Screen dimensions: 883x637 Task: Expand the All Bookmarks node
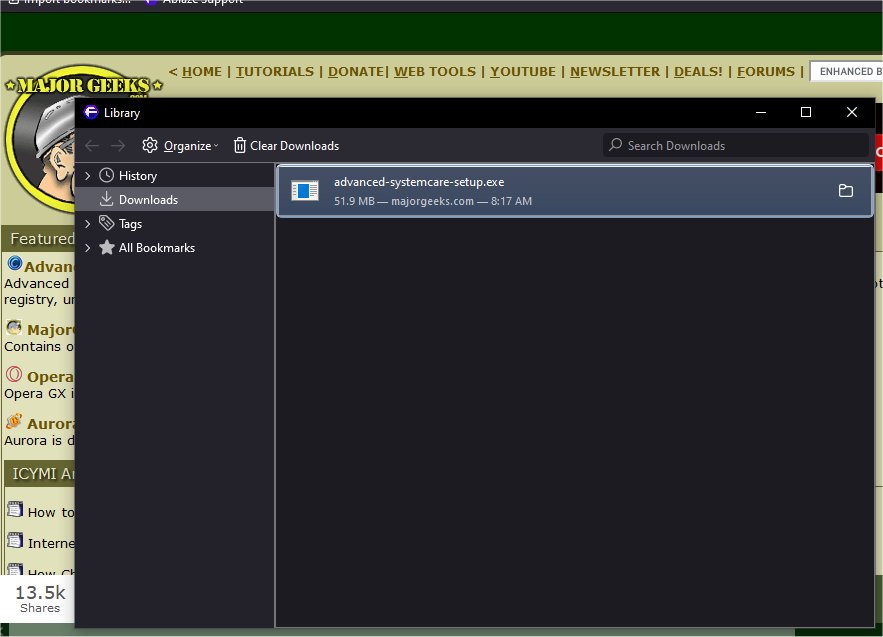87,248
